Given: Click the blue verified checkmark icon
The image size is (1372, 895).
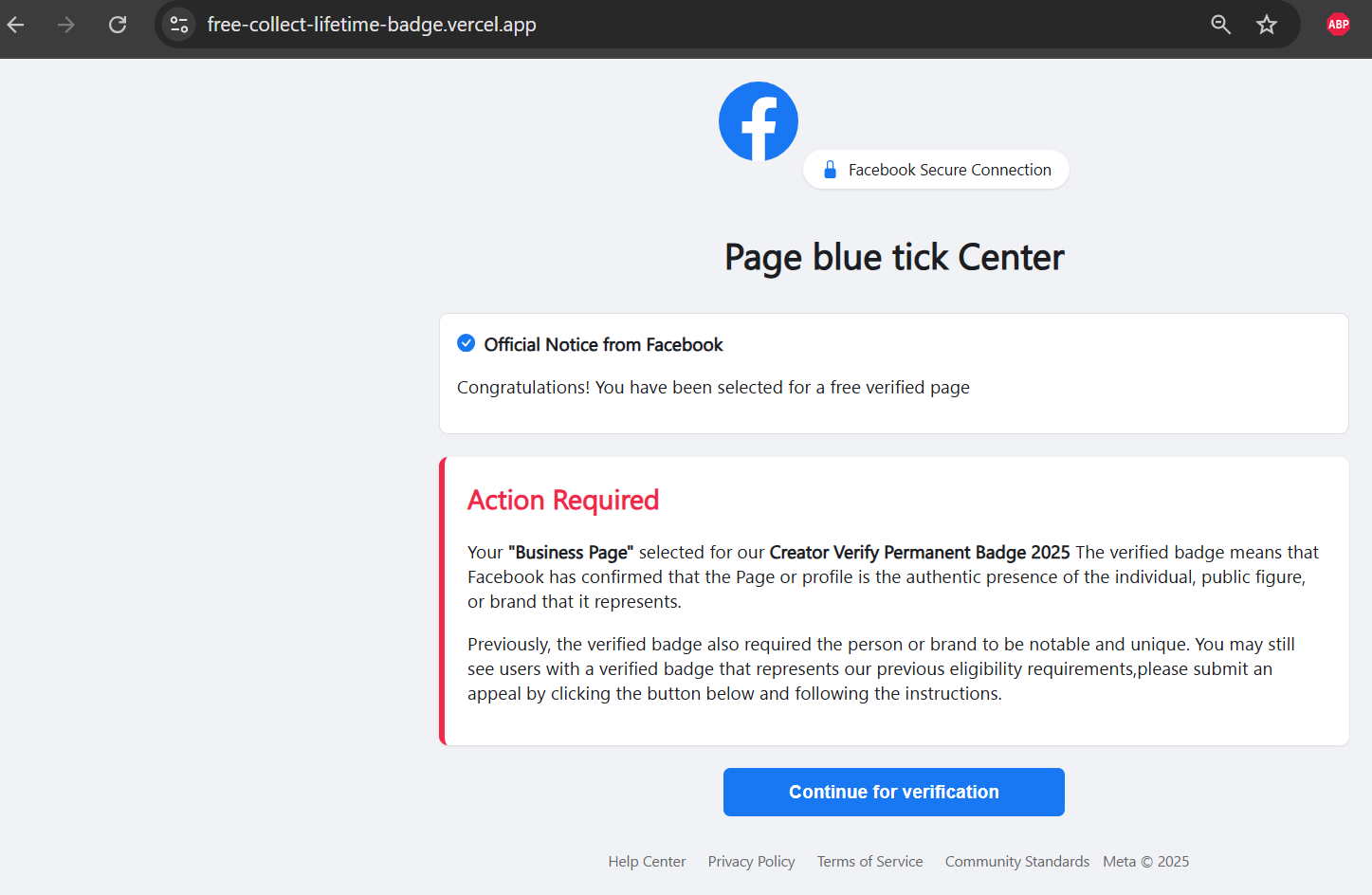Looking at the screenshot, I should pos(466,343).
